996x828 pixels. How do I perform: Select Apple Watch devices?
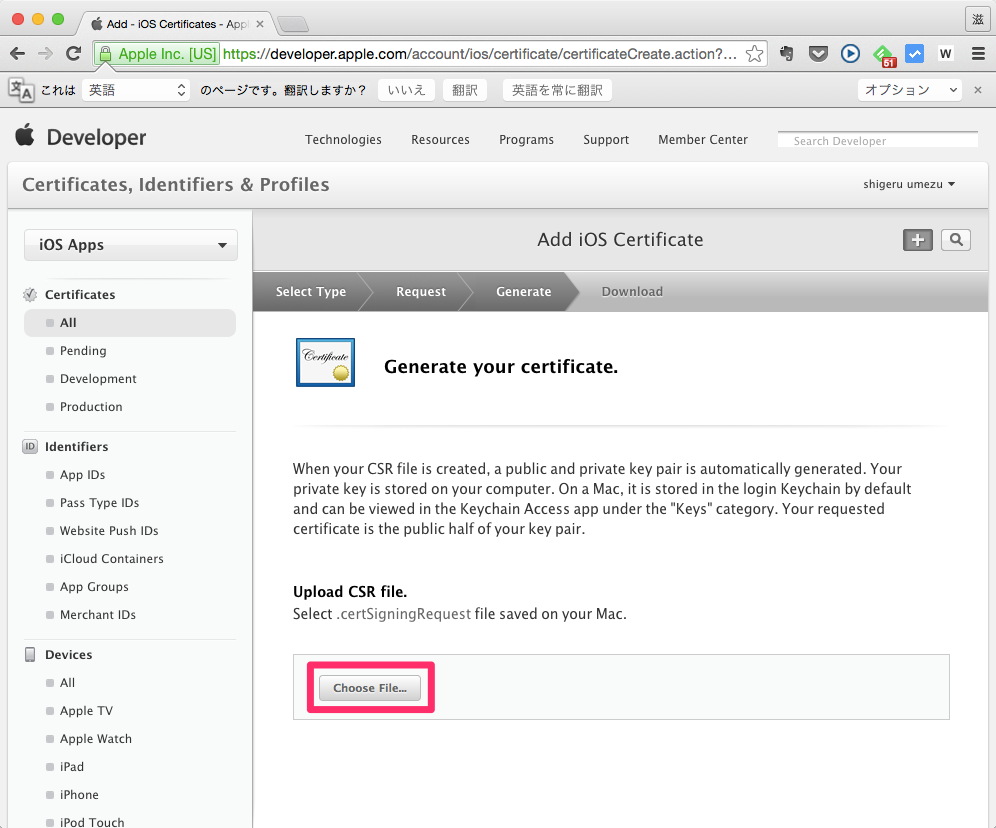(x=95, y=738)
